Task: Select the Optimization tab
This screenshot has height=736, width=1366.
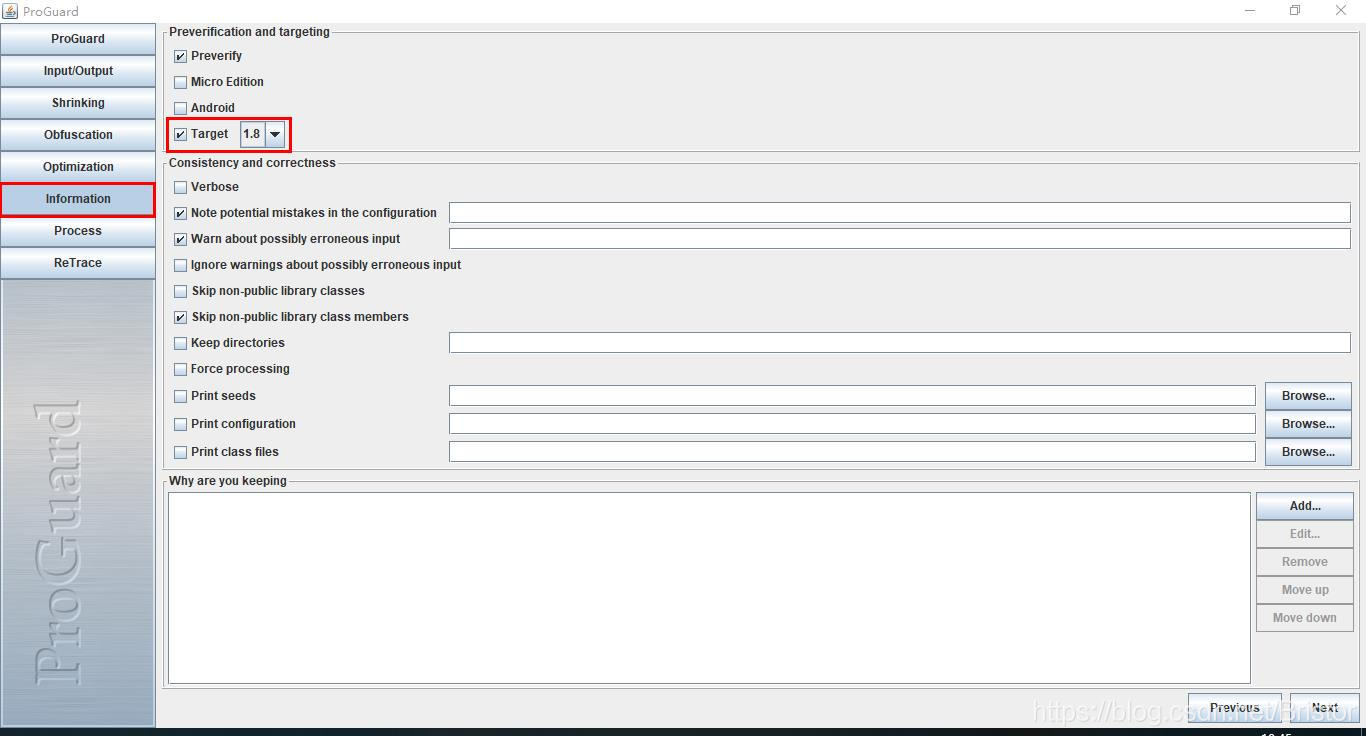Action: (x=78, y=167)
